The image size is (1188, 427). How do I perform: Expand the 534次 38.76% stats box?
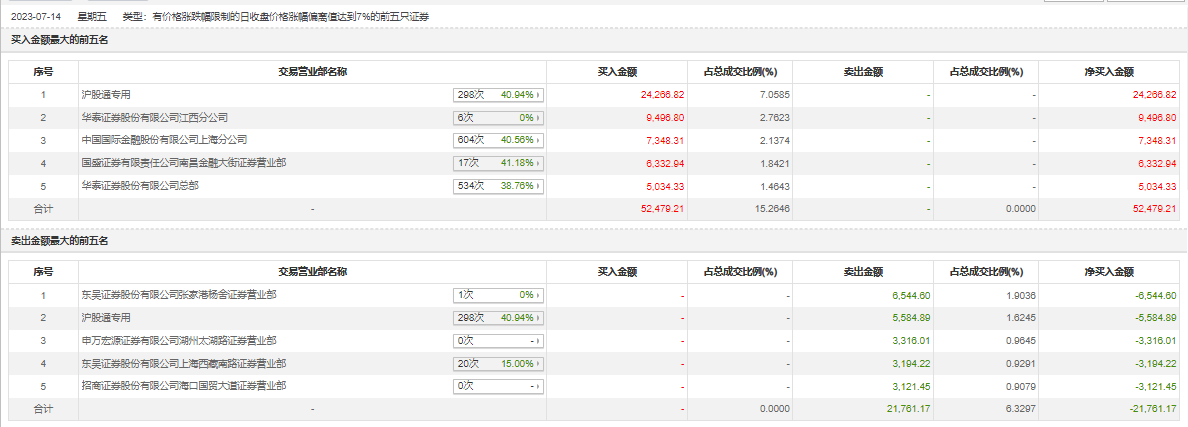point(499,186)
